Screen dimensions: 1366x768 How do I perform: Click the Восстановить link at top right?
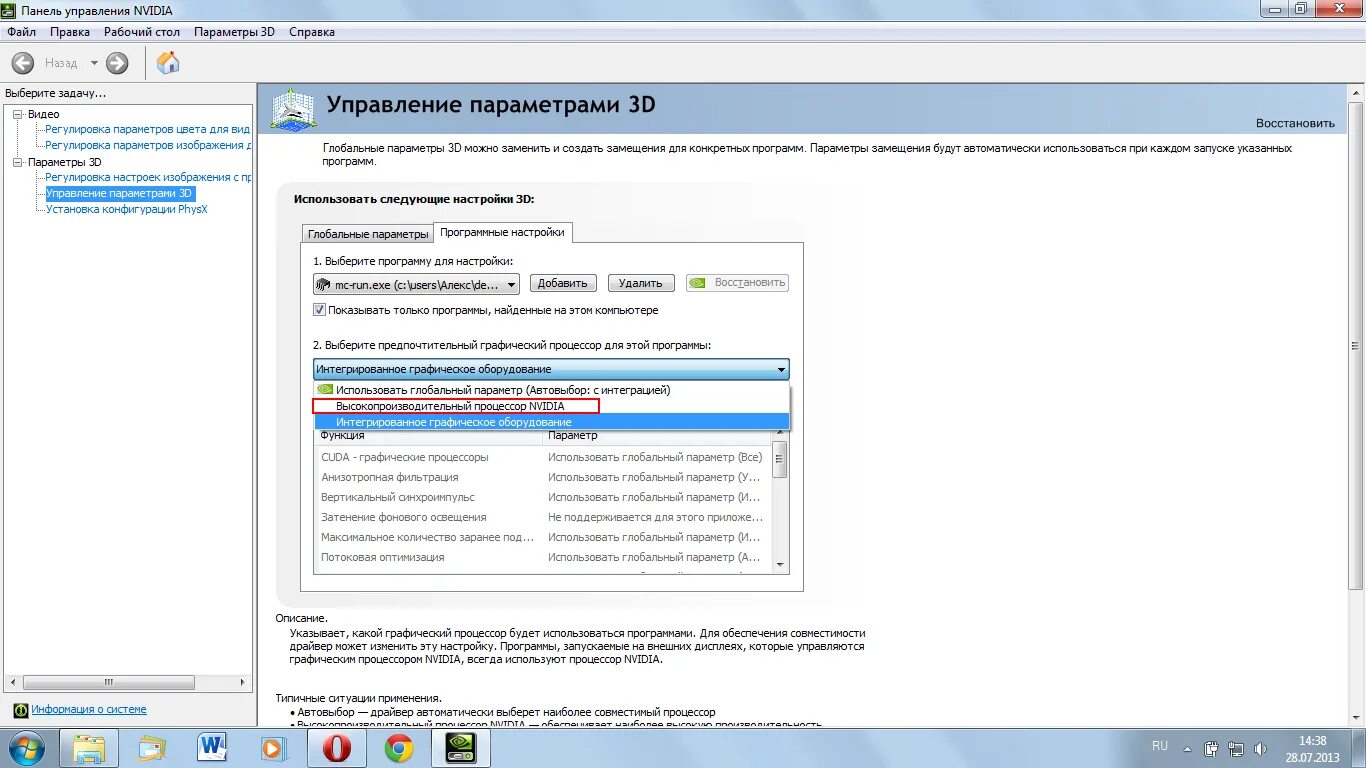1295,123
